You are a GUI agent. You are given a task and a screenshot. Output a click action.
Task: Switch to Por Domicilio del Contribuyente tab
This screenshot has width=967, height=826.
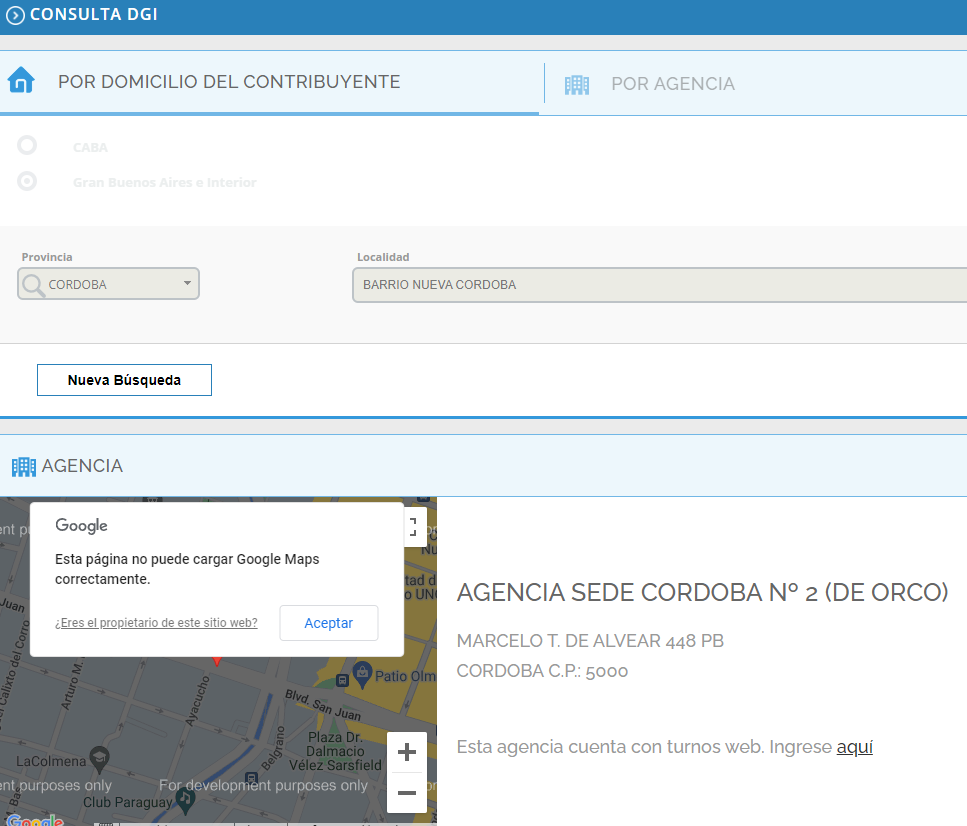(x=229, y=82)
